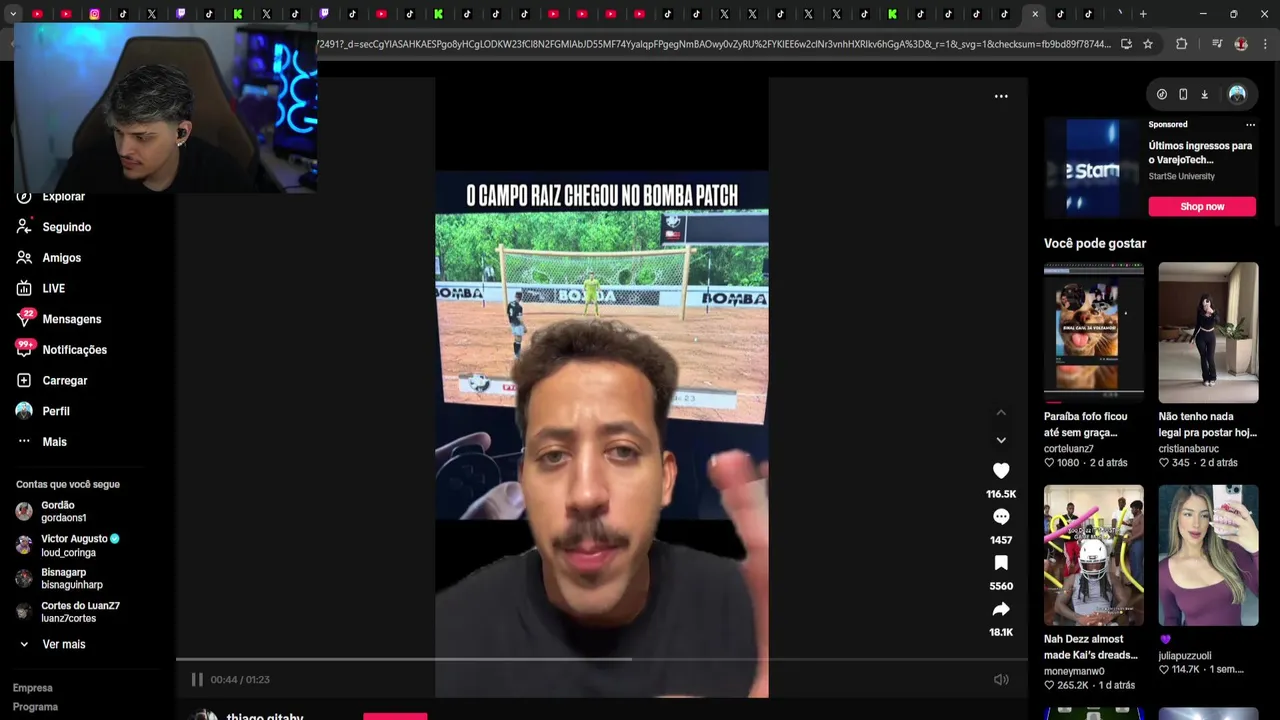Screen dimensions: 1280x720
Task: Open the tab search dropdown arrow
Action: pos(12,14)
